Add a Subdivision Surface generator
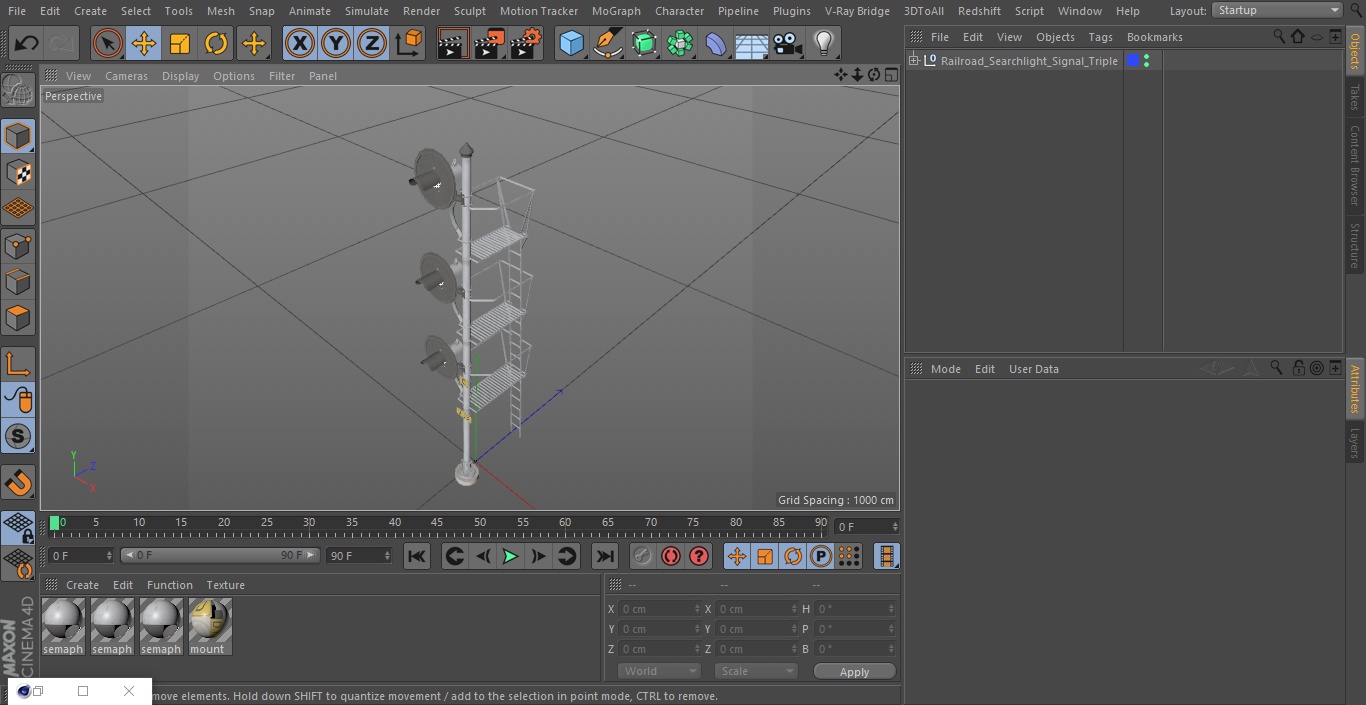The height and width of the screenshot is (705, 1366). click(644, 43)
